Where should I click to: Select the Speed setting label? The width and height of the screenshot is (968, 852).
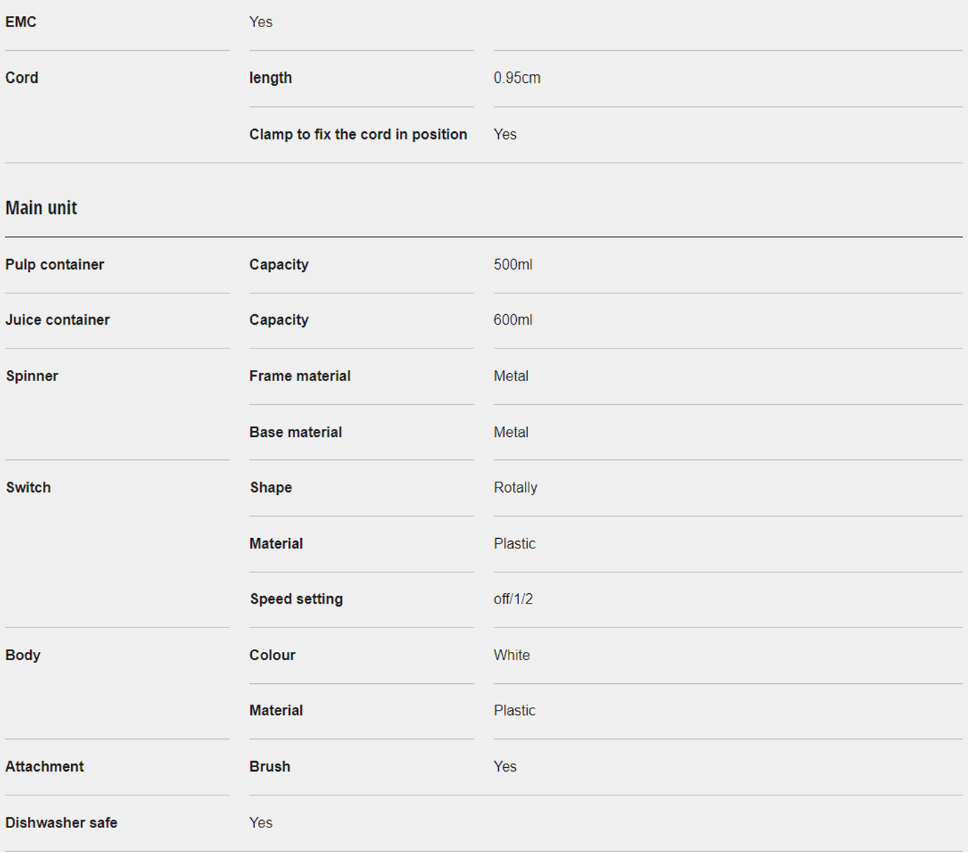coord(296,599)
